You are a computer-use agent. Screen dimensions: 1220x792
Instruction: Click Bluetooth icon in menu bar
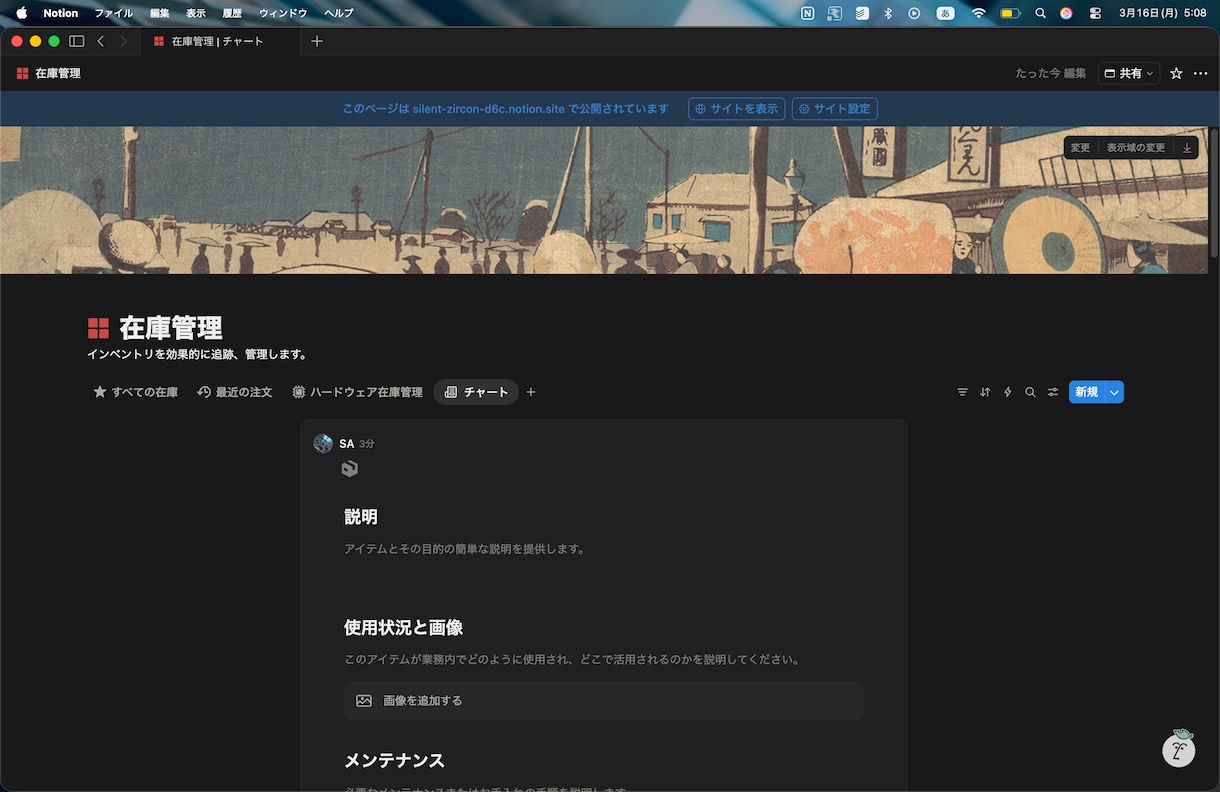pos(887,13)
